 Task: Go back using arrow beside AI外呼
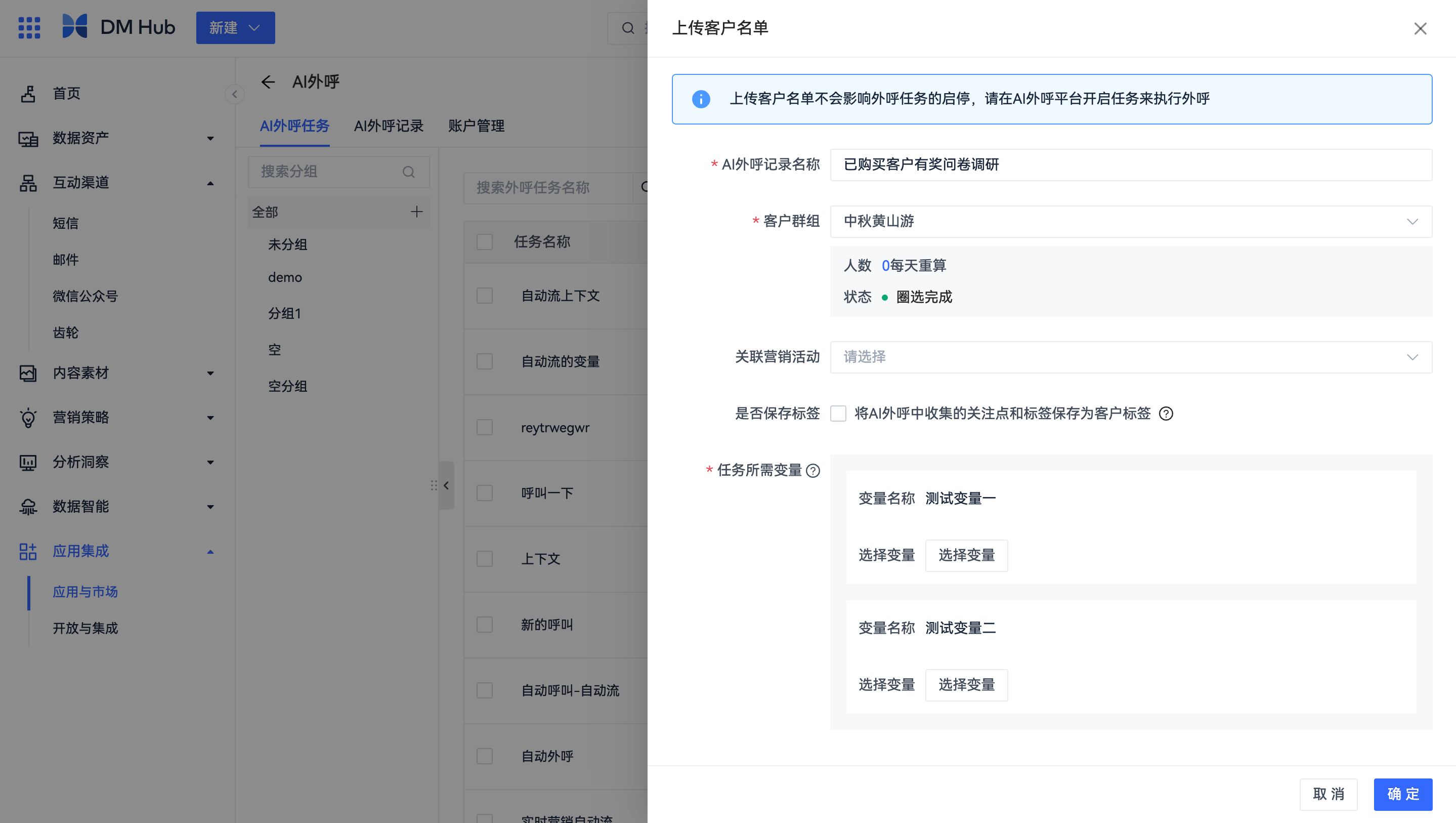click(268, 82)
